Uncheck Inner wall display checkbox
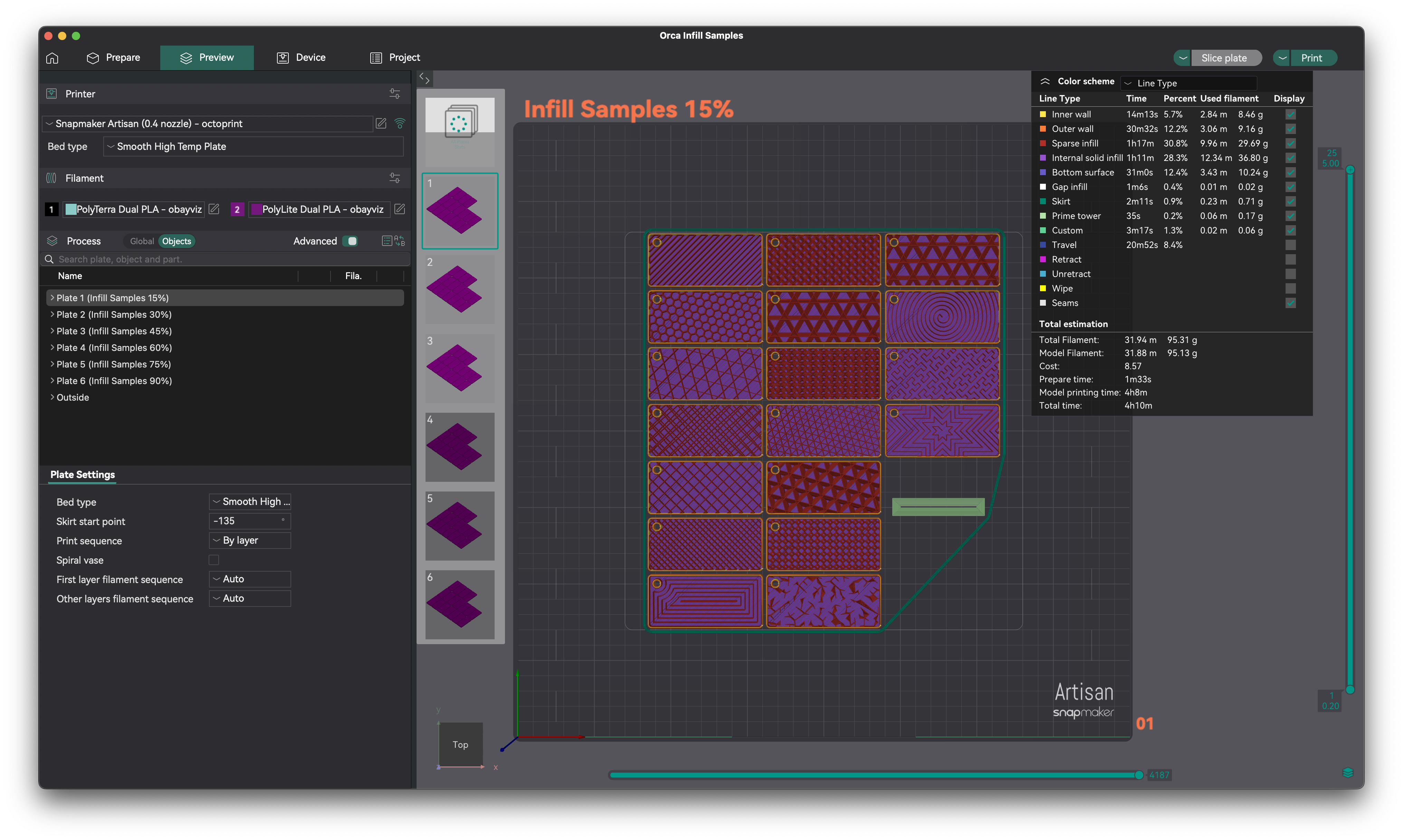 (x=1290, y=114)
